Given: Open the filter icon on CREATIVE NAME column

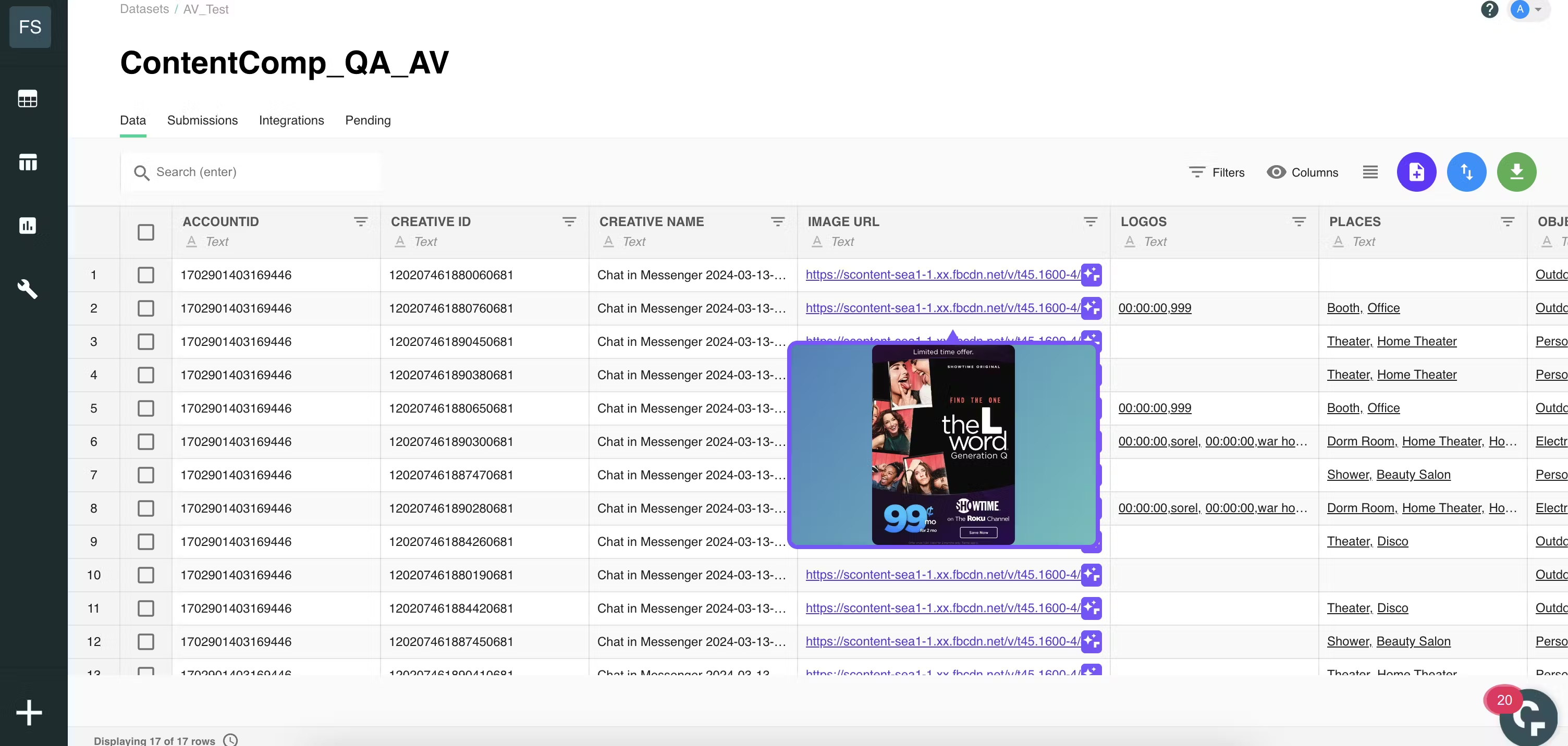Looking at the screenshot, I should pos(777,221).
